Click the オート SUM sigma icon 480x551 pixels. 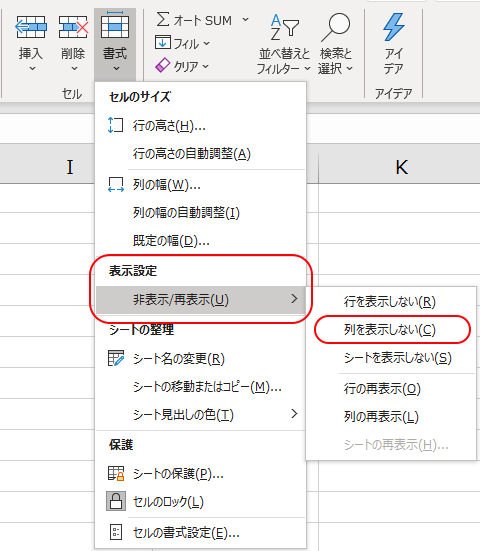[x=163, y=19]
